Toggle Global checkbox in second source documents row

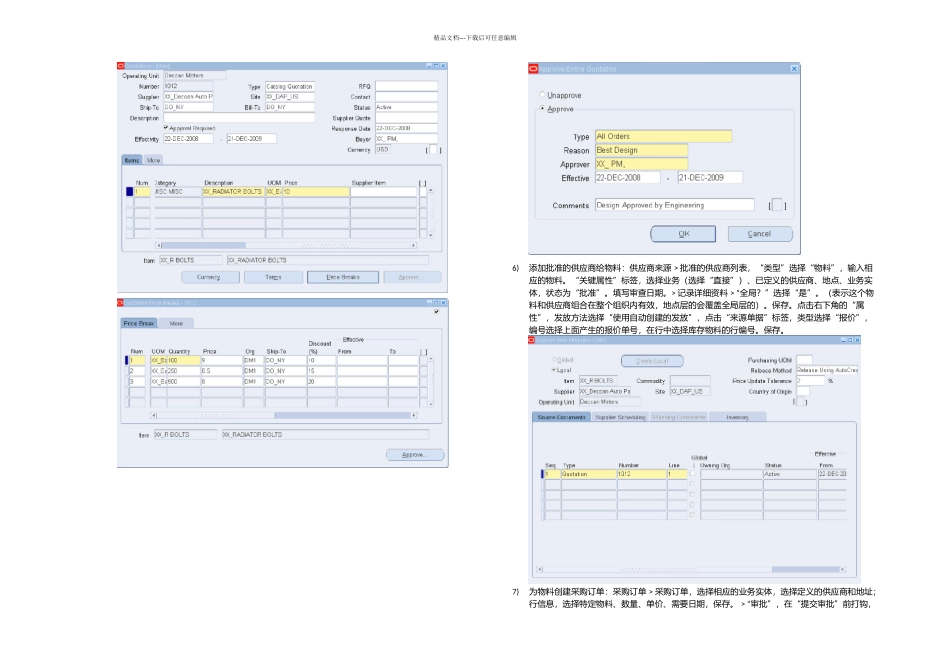coord(693,484)
